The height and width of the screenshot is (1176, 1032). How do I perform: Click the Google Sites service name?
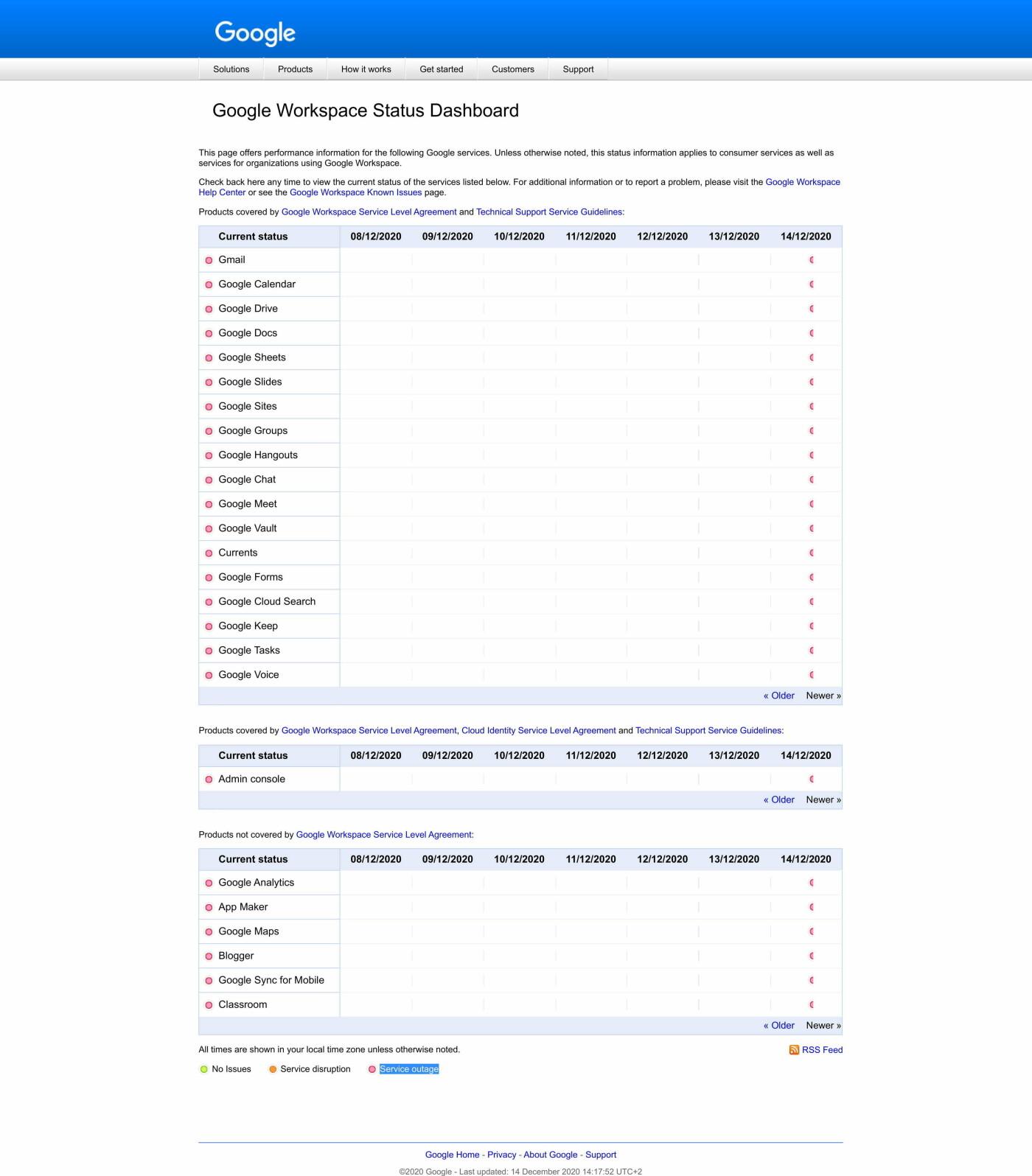[x=248, y=406]
